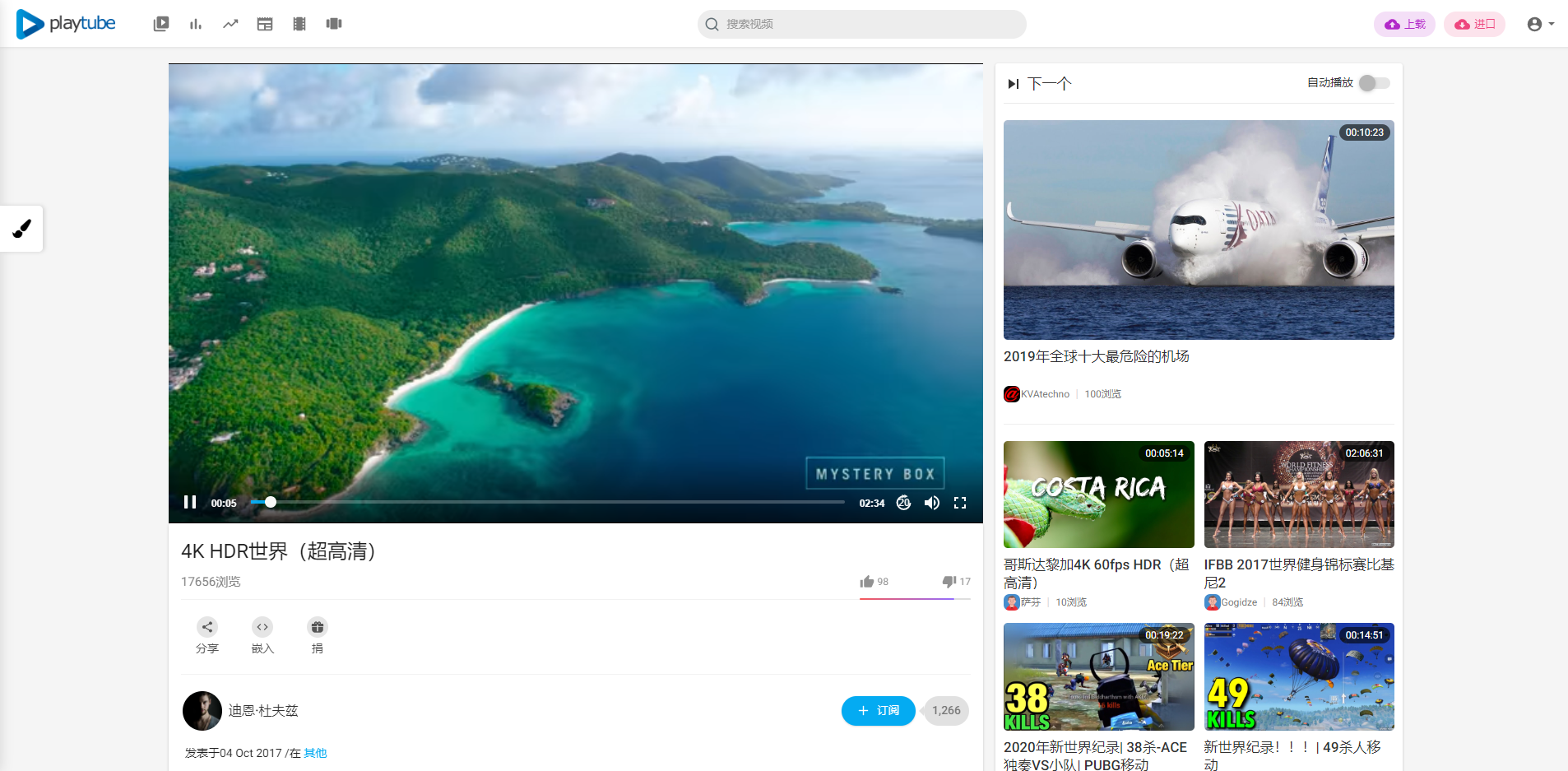Open the user account dropdown menu
This screenshot has width=1568, height=771.
point(1539,24)
